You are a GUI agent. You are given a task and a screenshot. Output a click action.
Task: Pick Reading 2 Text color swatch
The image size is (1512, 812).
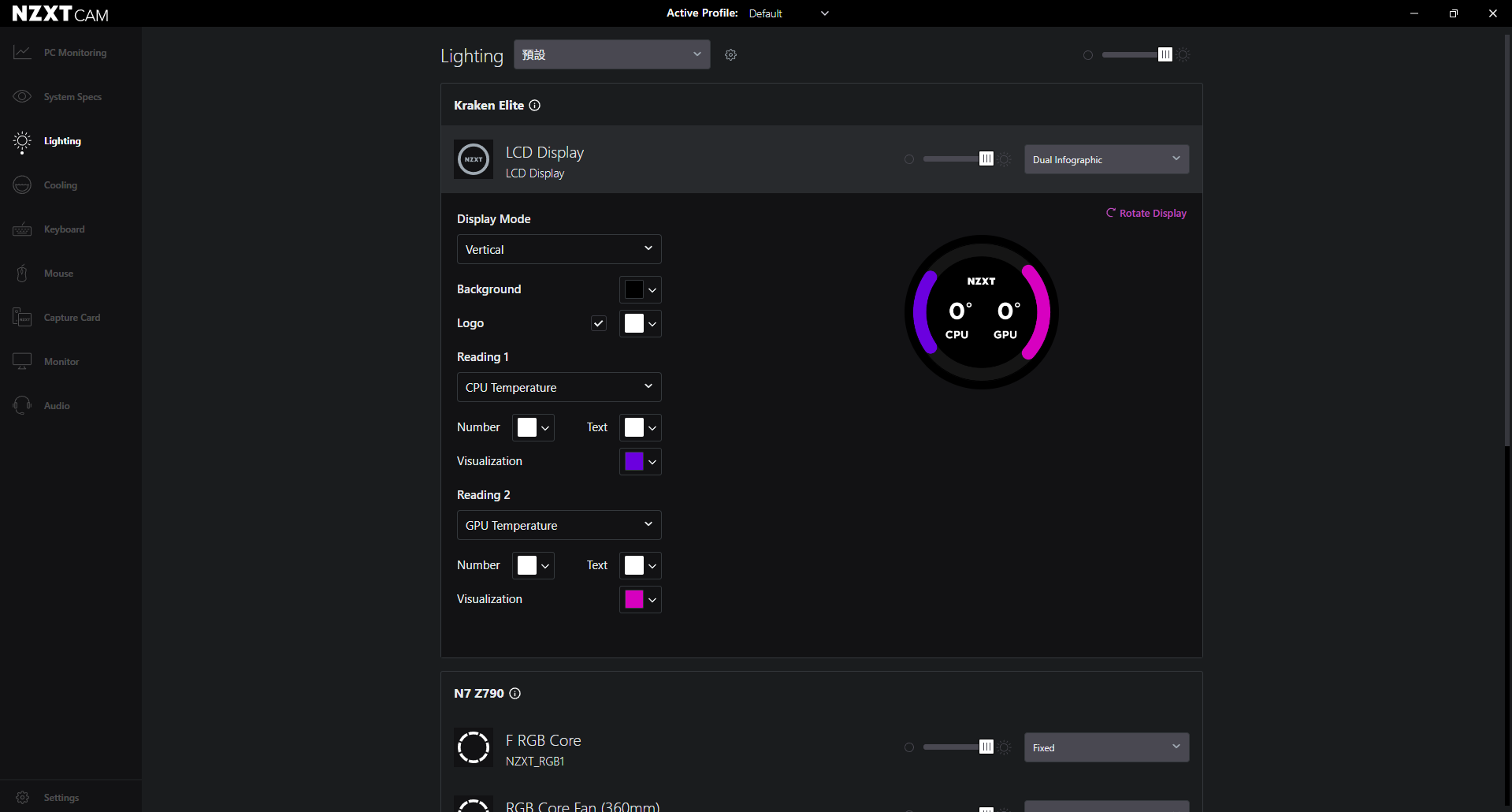point(634,565)
